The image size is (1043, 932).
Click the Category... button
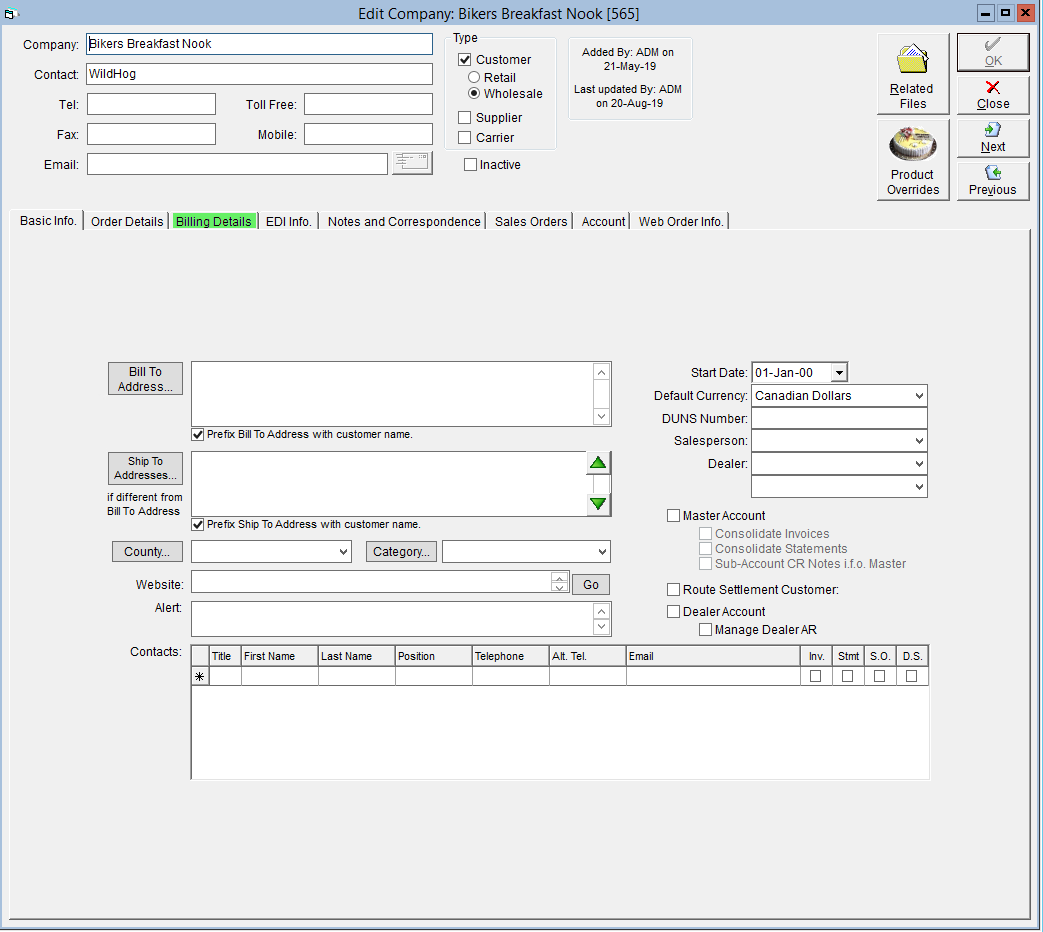click(401, 551)
